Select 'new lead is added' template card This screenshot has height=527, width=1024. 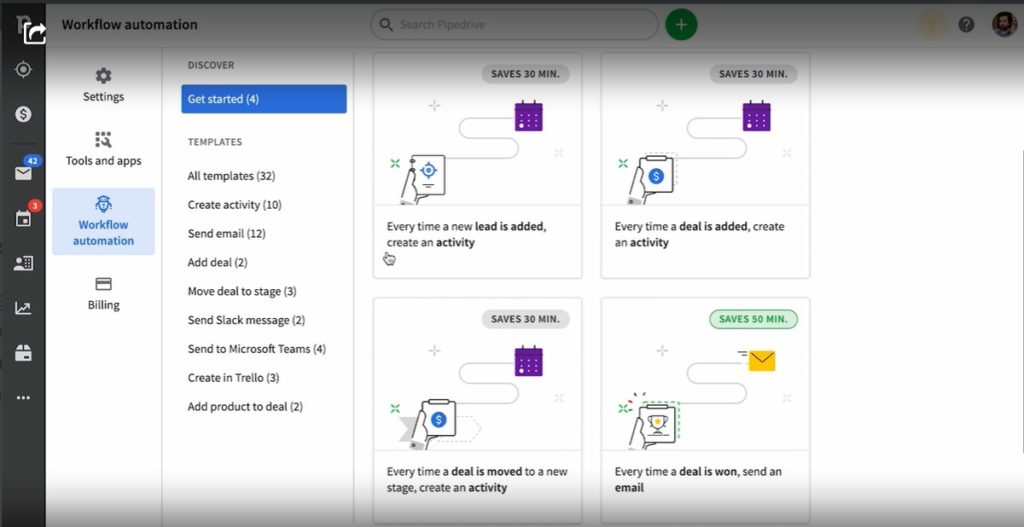pyautogui.click(x=477, y=166)
